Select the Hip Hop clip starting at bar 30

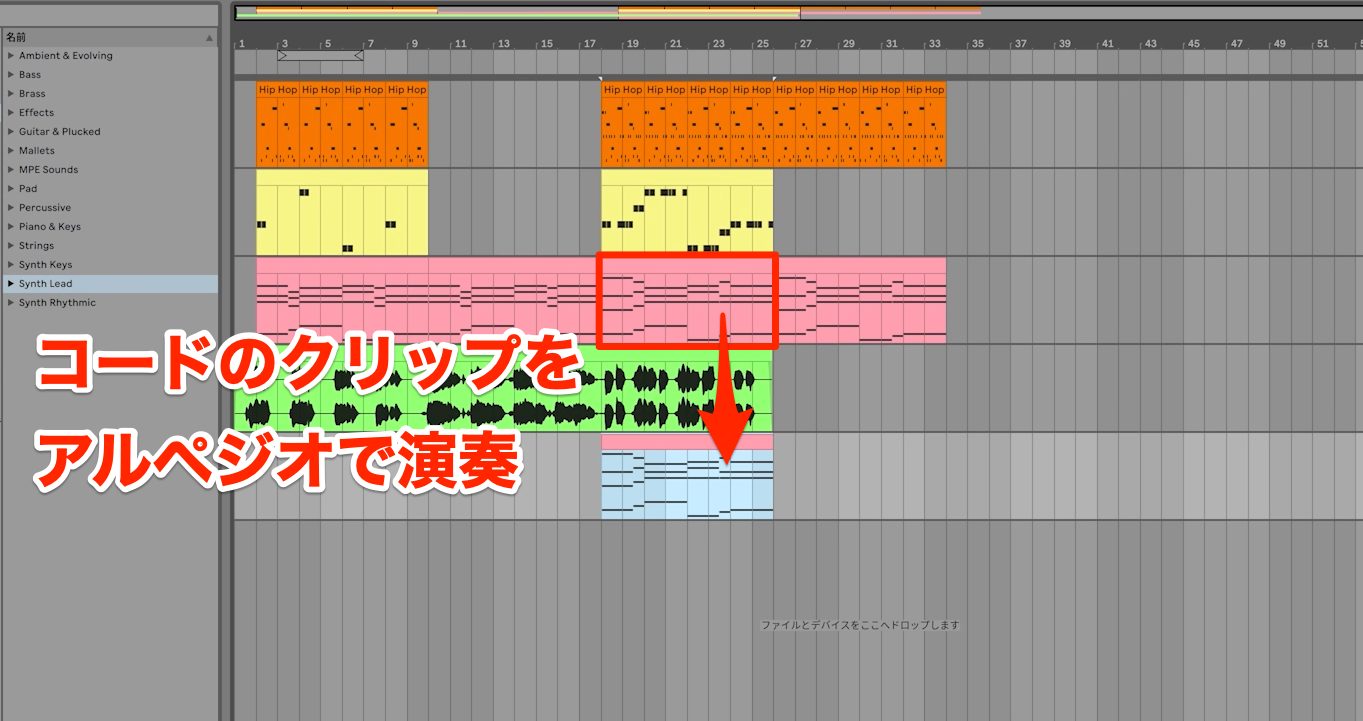tap(881, 124)
